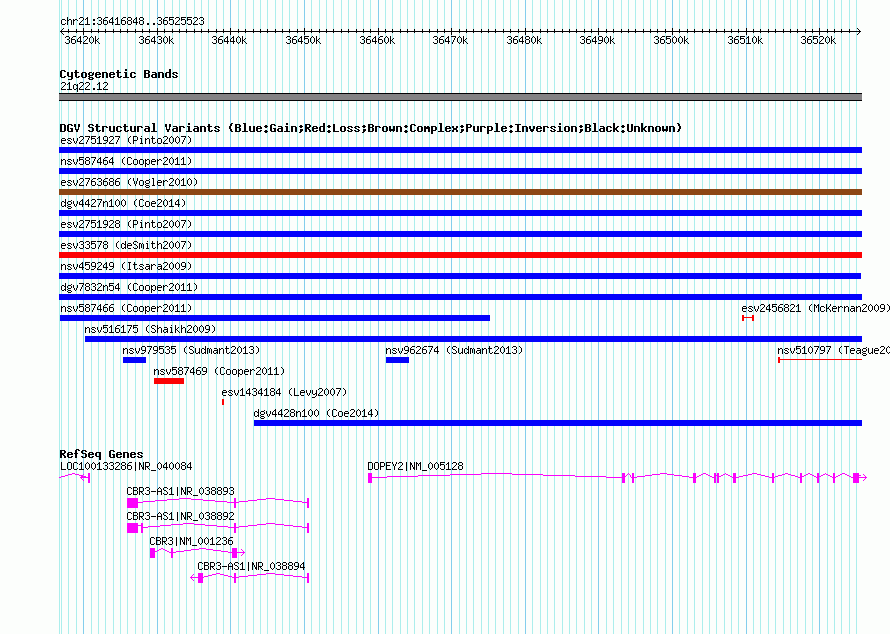Click the CBR3-AS1|NR_038894 transcript label
The image size is (890, 634).
point(251,566)
